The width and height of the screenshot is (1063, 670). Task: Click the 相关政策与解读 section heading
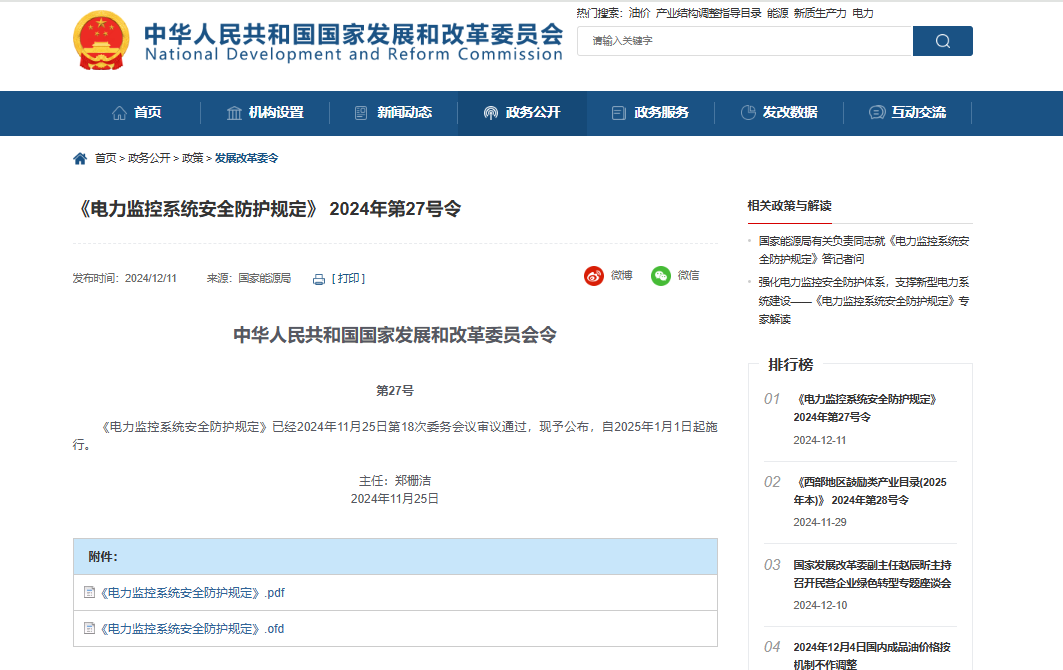(790, 206)
